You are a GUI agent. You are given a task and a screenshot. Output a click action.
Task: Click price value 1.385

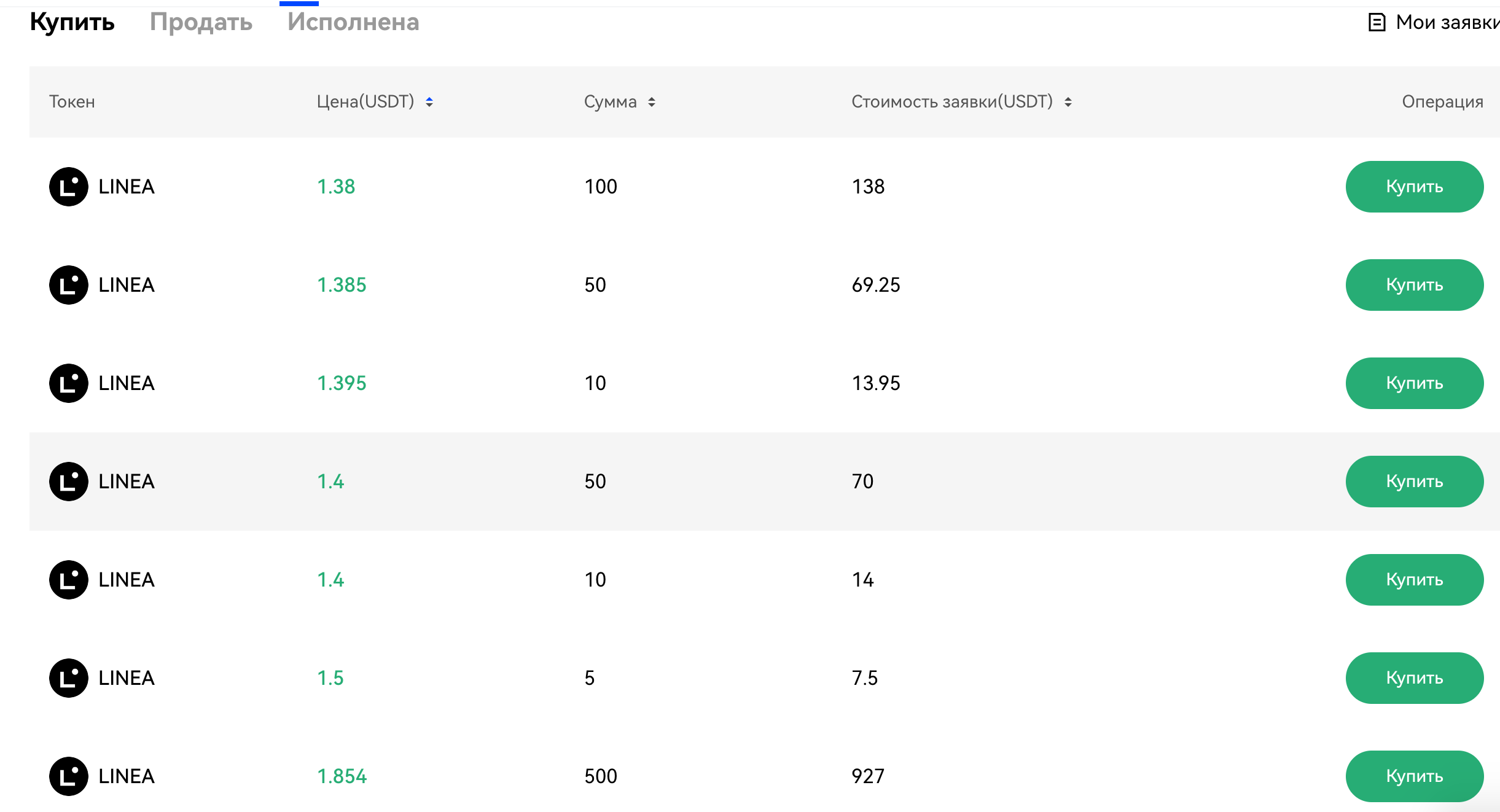point(342,285)
